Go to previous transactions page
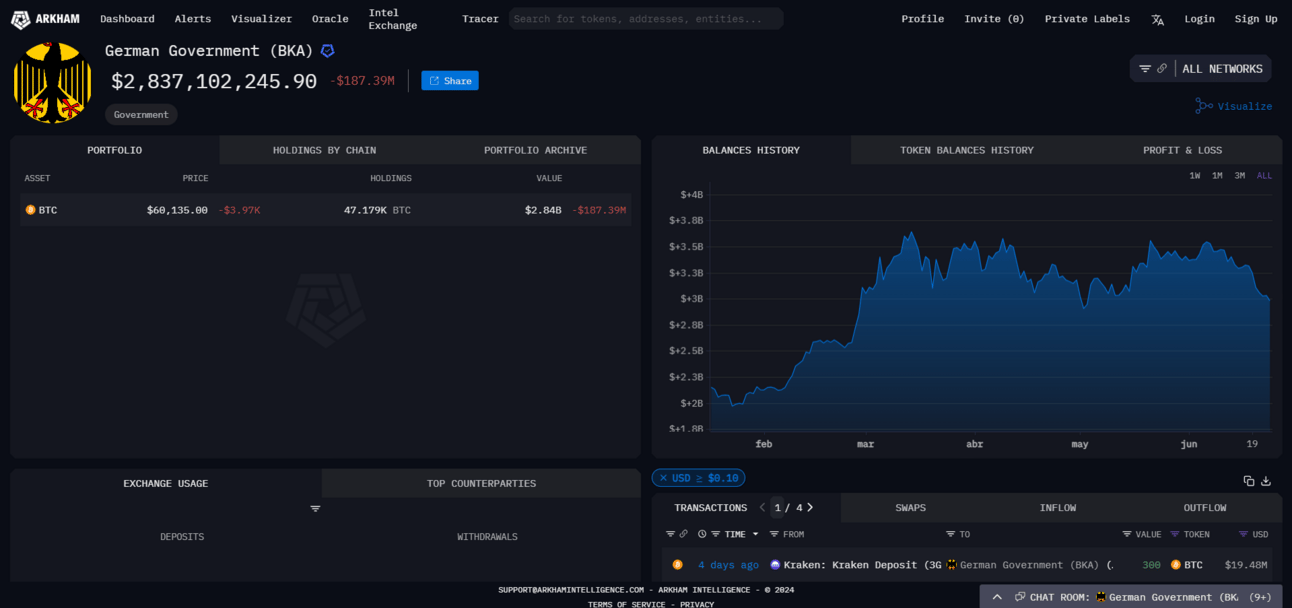The image size is (1292, 608). point(762,508)
